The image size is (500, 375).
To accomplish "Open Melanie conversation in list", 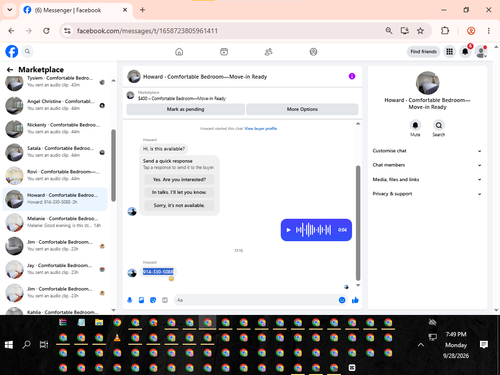I will tap(55, 222).
